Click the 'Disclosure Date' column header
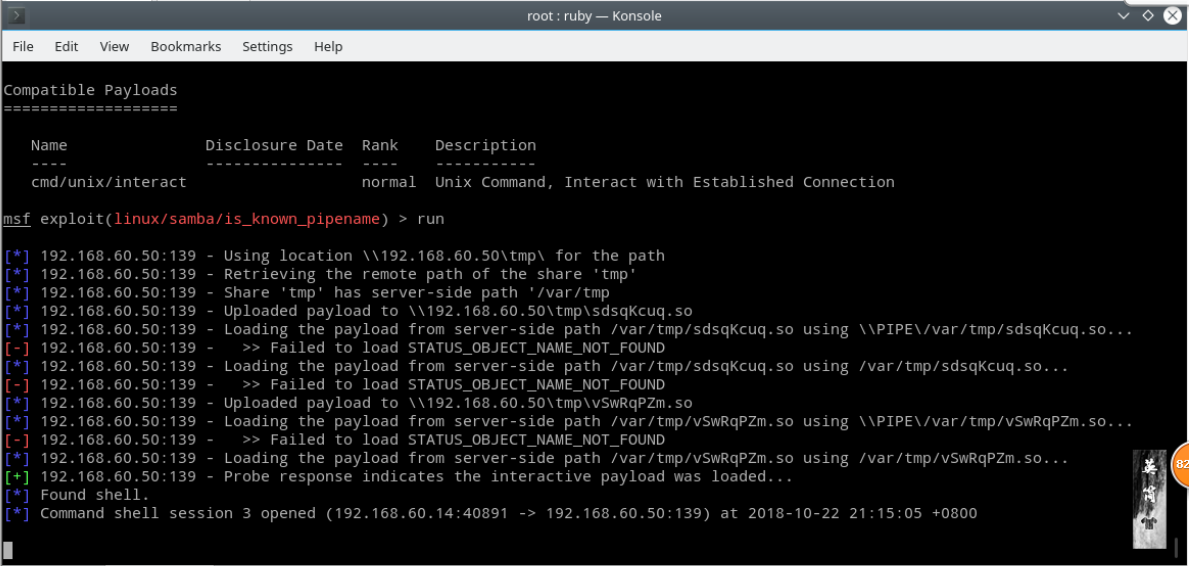The image size is (1189, 566). point(274,145)
